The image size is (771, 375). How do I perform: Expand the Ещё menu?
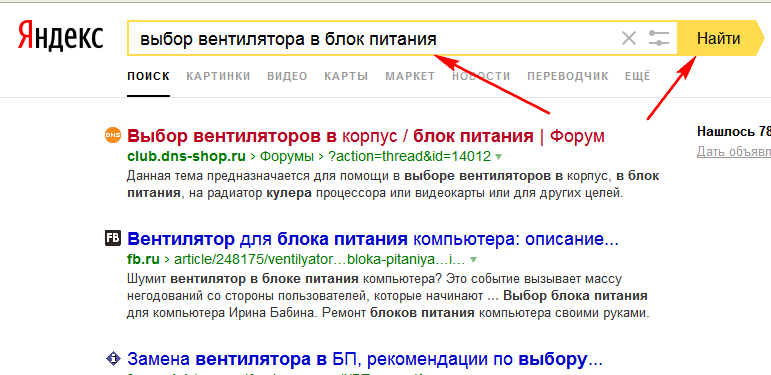click(x=637, y=76)
